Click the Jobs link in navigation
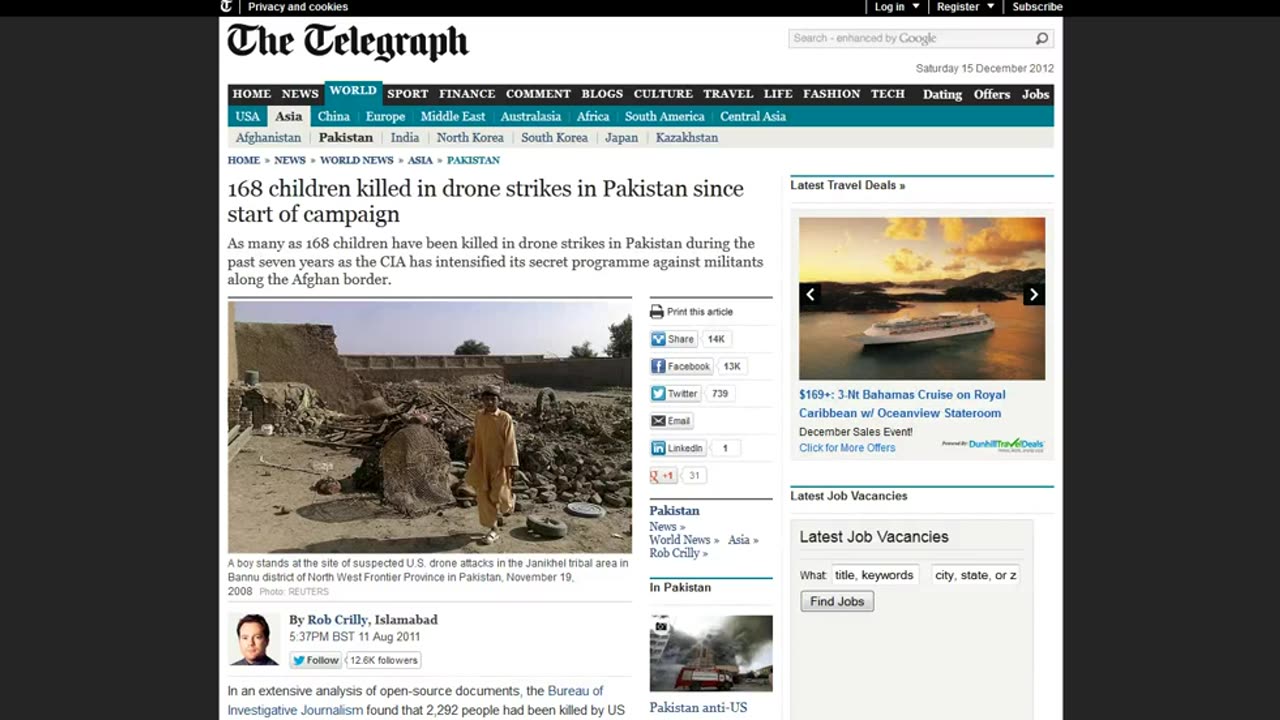Viewport: 1280px width, 720px height. (x=1035, y=95)
